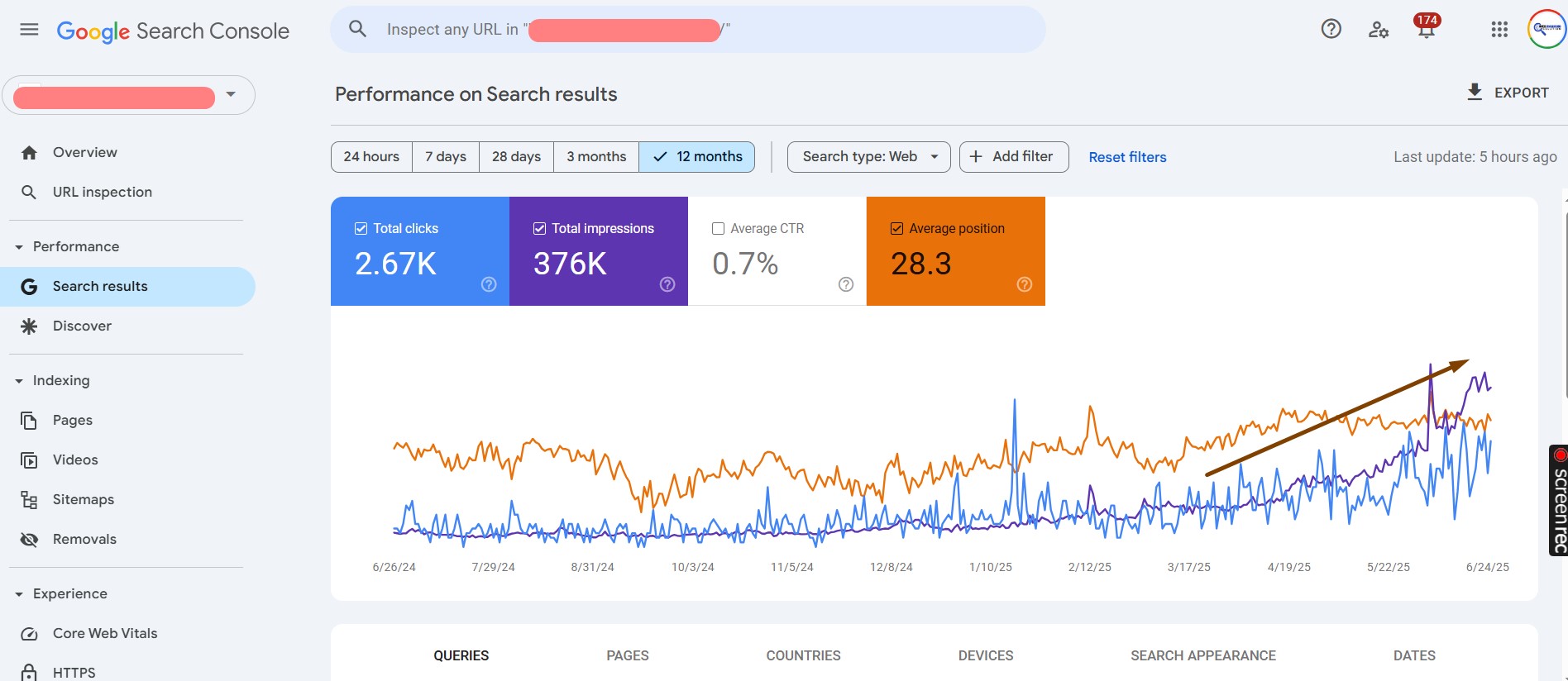Click the Performance on Search results heading

(476, 94)
